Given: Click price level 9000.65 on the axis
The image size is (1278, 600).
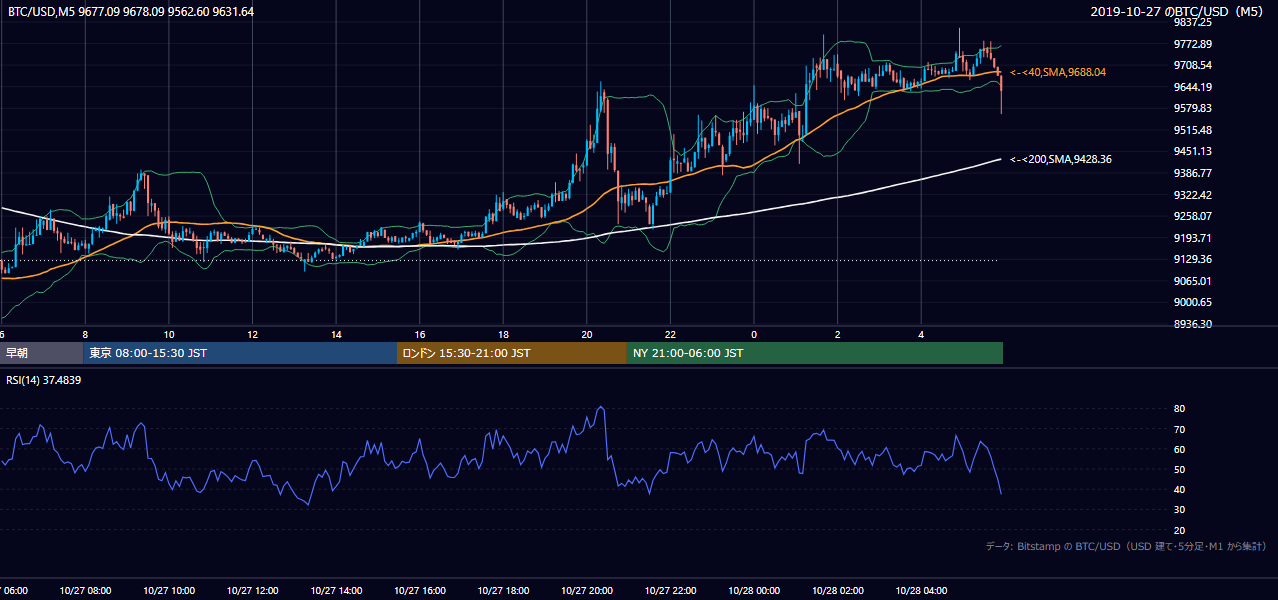Looking at the screenshot, I should (1193, 302).
